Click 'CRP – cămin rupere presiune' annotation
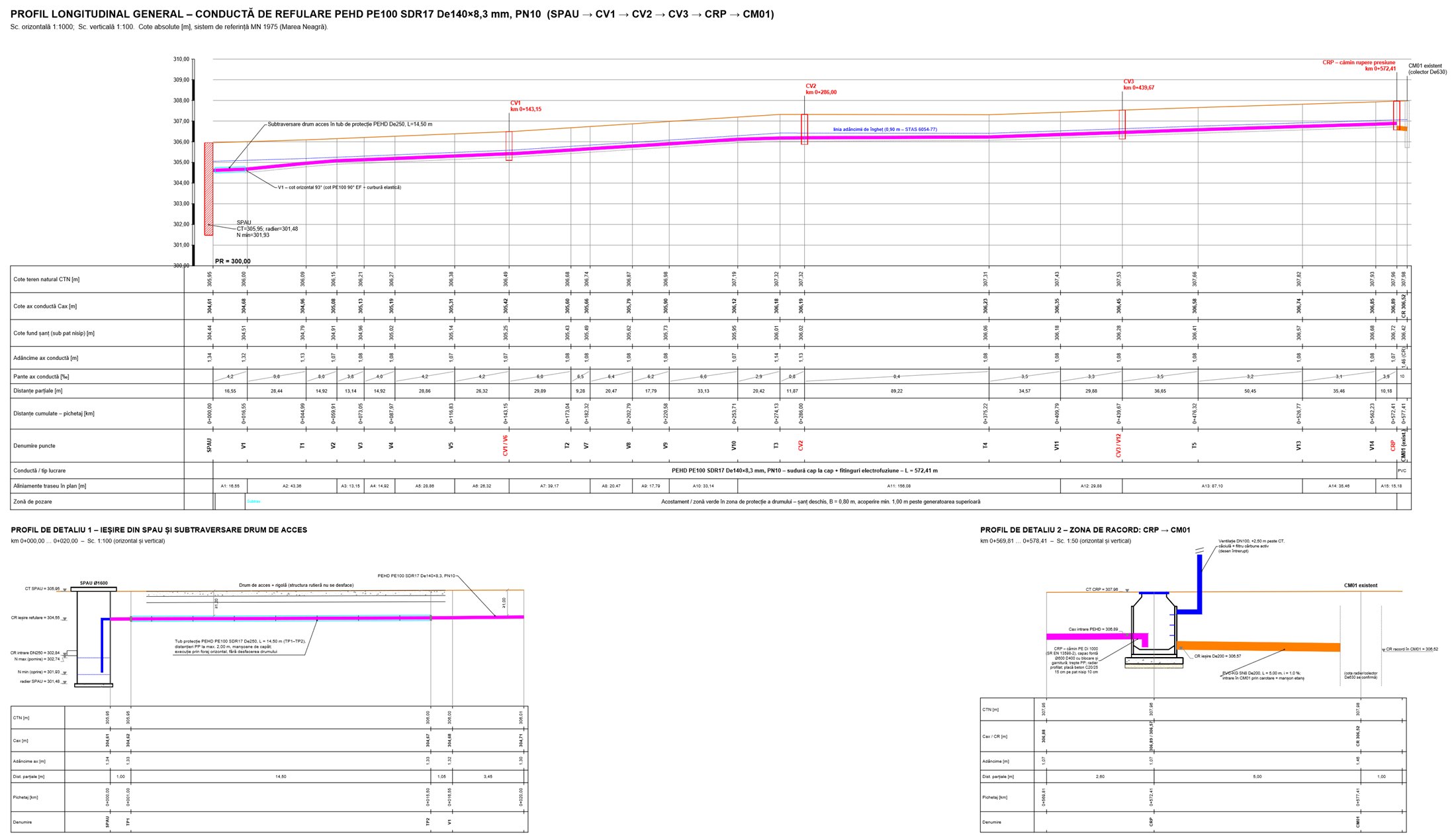 point(1359,66)
